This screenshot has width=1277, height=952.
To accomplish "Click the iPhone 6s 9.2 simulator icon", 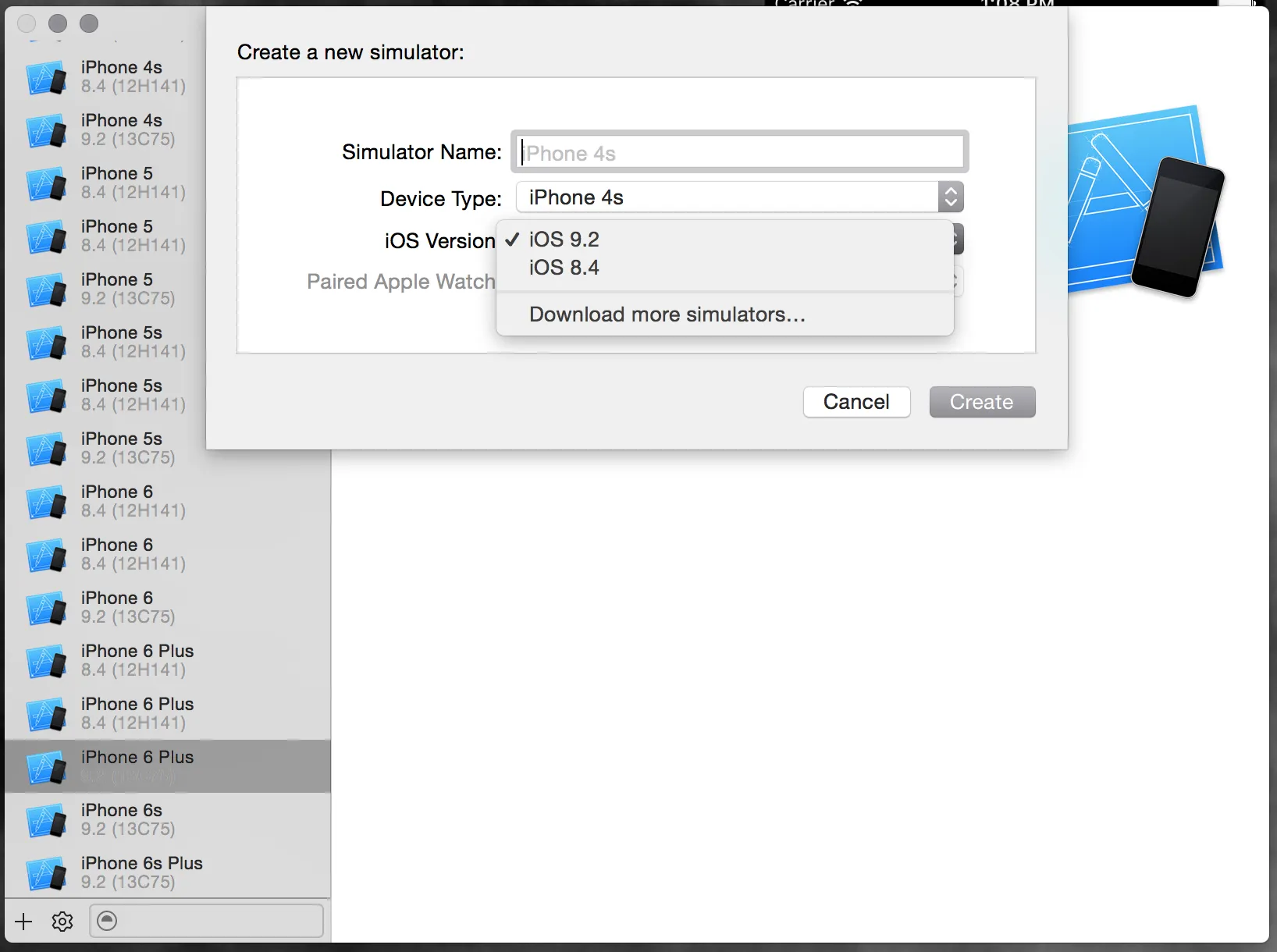I will tap(46, 820).
